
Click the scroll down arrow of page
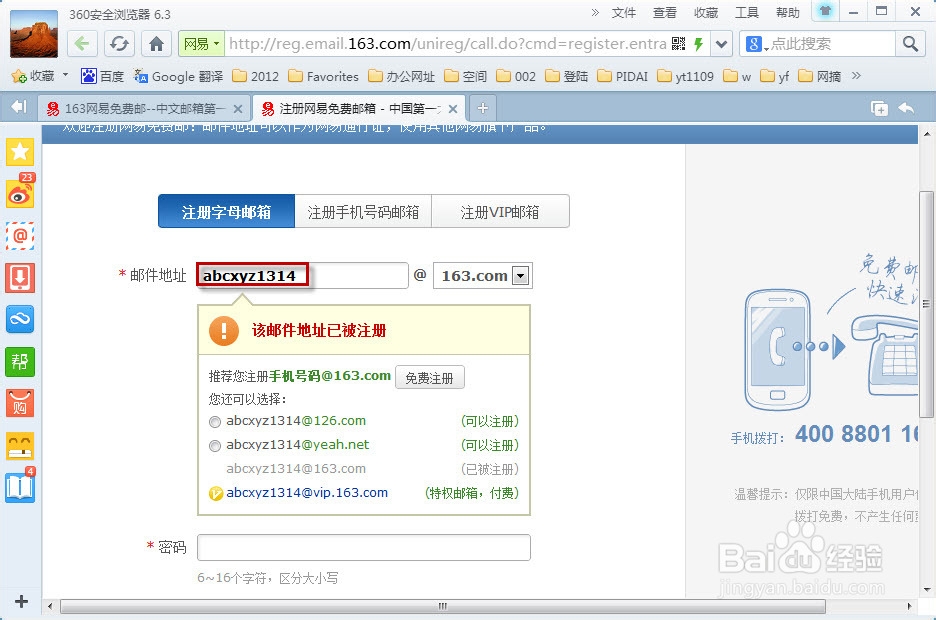[926, 590]
